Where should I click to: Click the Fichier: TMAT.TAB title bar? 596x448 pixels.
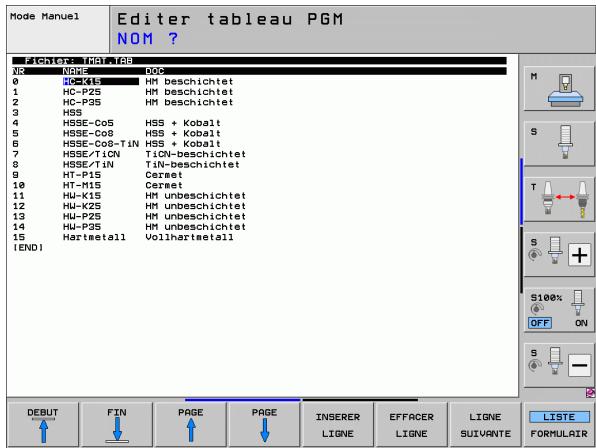click(259, 61)
